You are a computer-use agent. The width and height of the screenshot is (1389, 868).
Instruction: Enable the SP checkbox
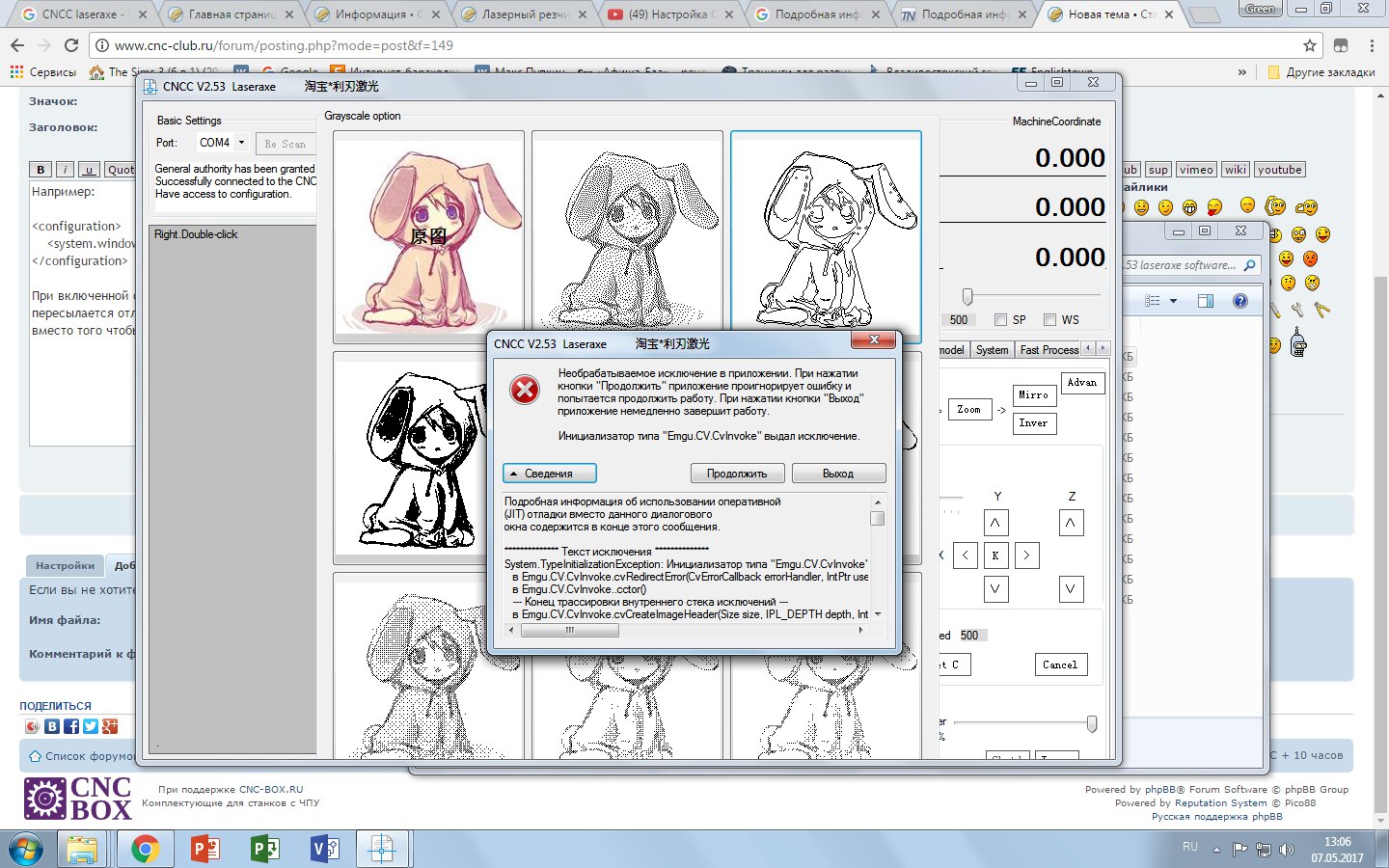tap(1000, 320)
